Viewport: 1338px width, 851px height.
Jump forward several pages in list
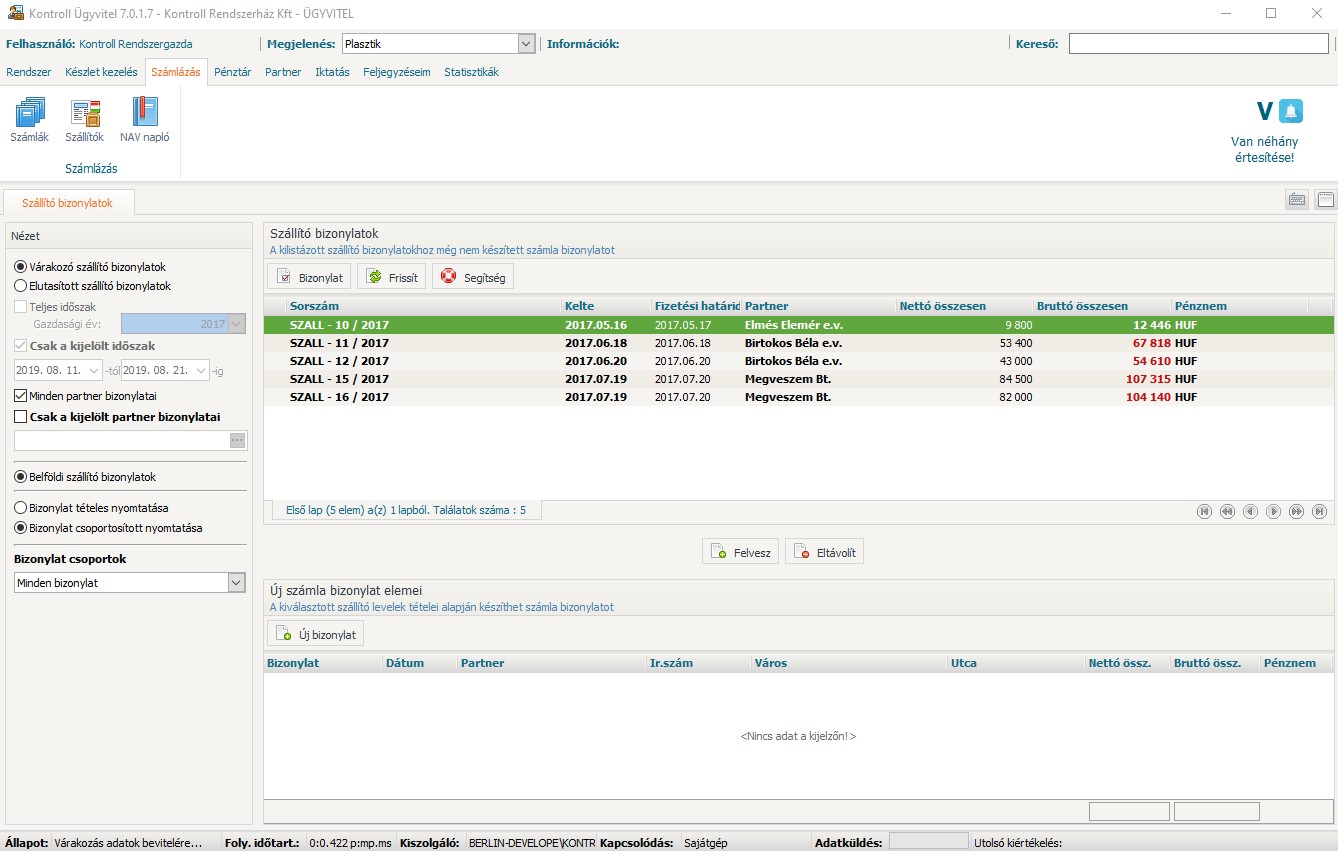point(1296,511)
